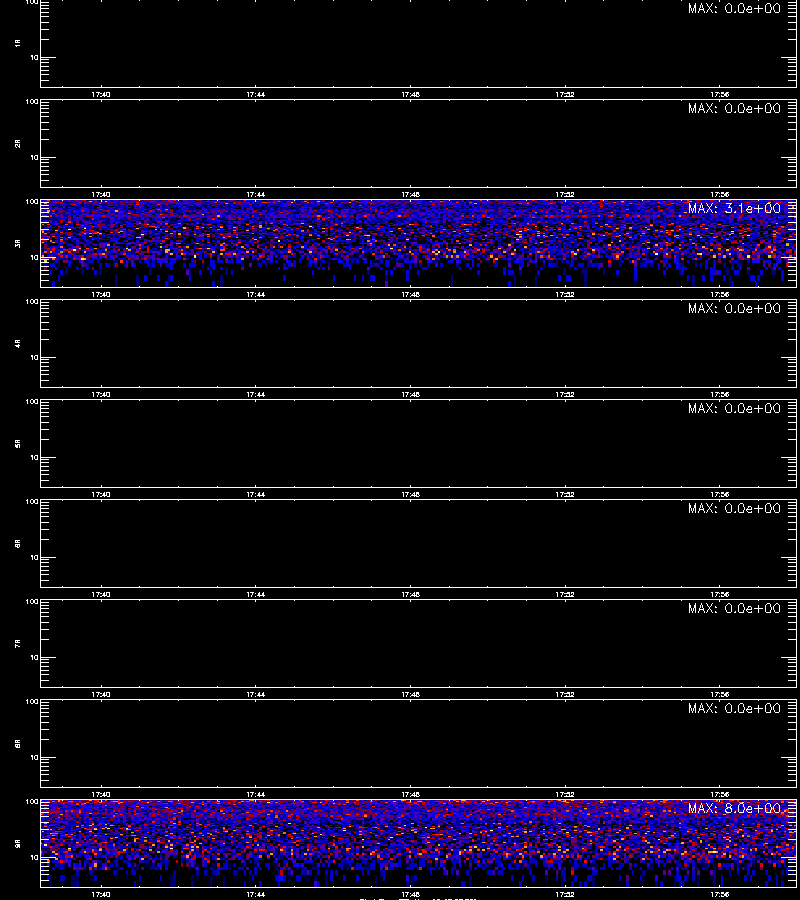Click the 100 y-axis tick of panel 2R
Screen dimensions: 800x900
[32, 102]
